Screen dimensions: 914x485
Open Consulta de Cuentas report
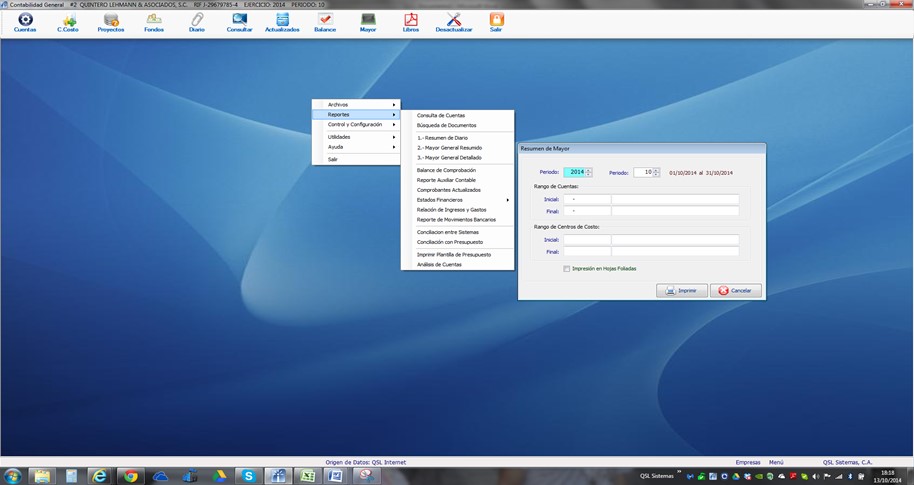(x=458, y=115)
